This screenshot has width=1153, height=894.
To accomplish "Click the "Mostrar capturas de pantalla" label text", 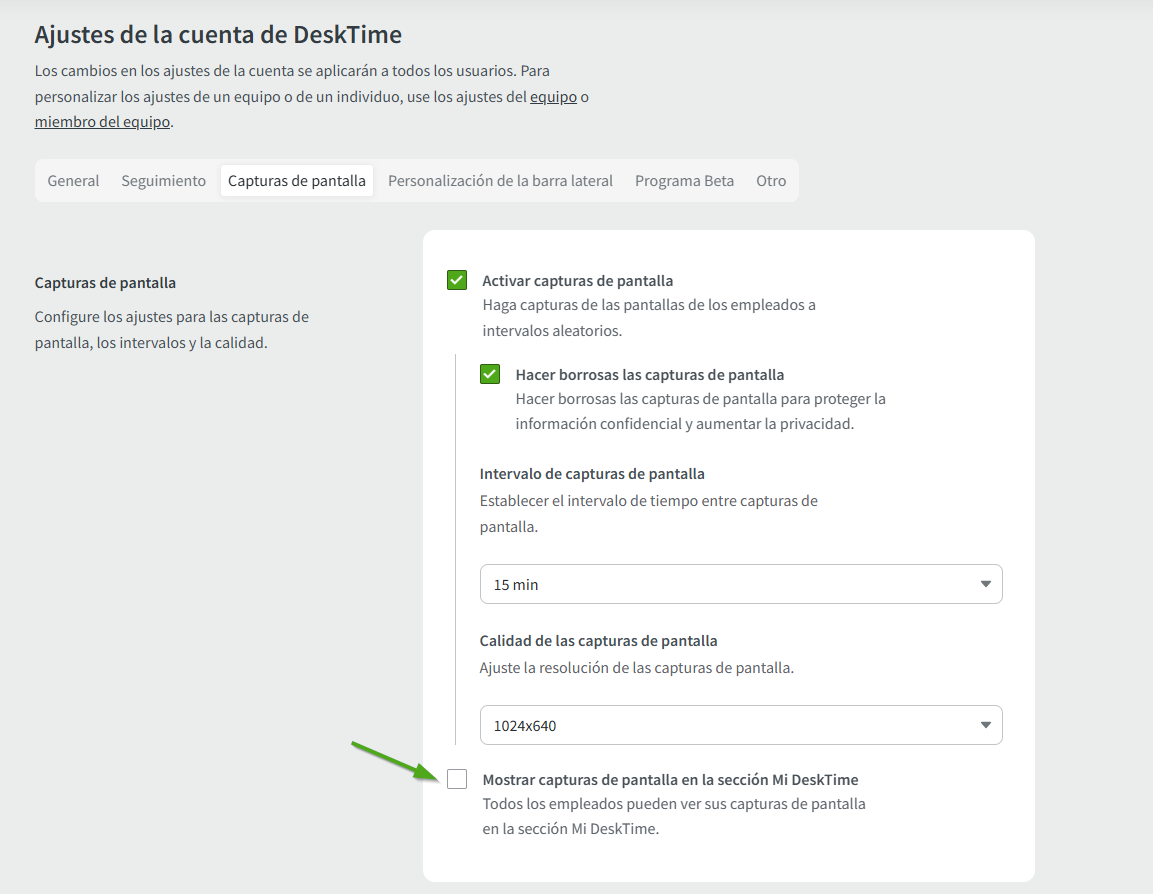I will coord(670,779).
